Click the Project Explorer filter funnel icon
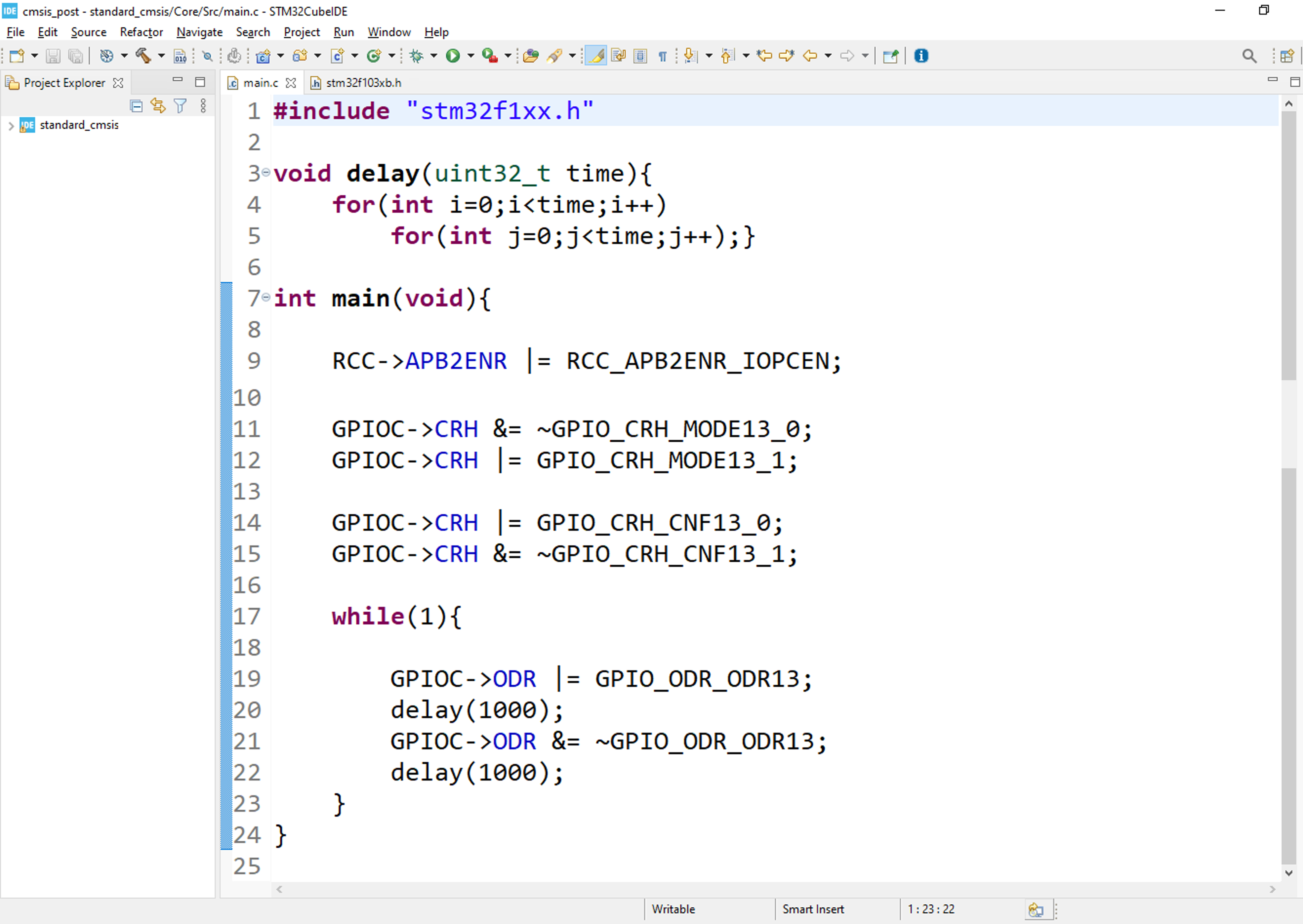This screenshot has height=924, width=1303. click(180, 106)
